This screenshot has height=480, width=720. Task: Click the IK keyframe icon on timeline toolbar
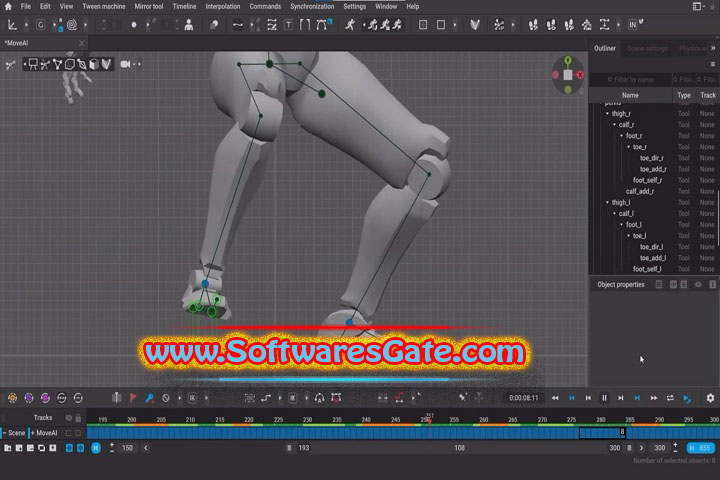[192, 398]
